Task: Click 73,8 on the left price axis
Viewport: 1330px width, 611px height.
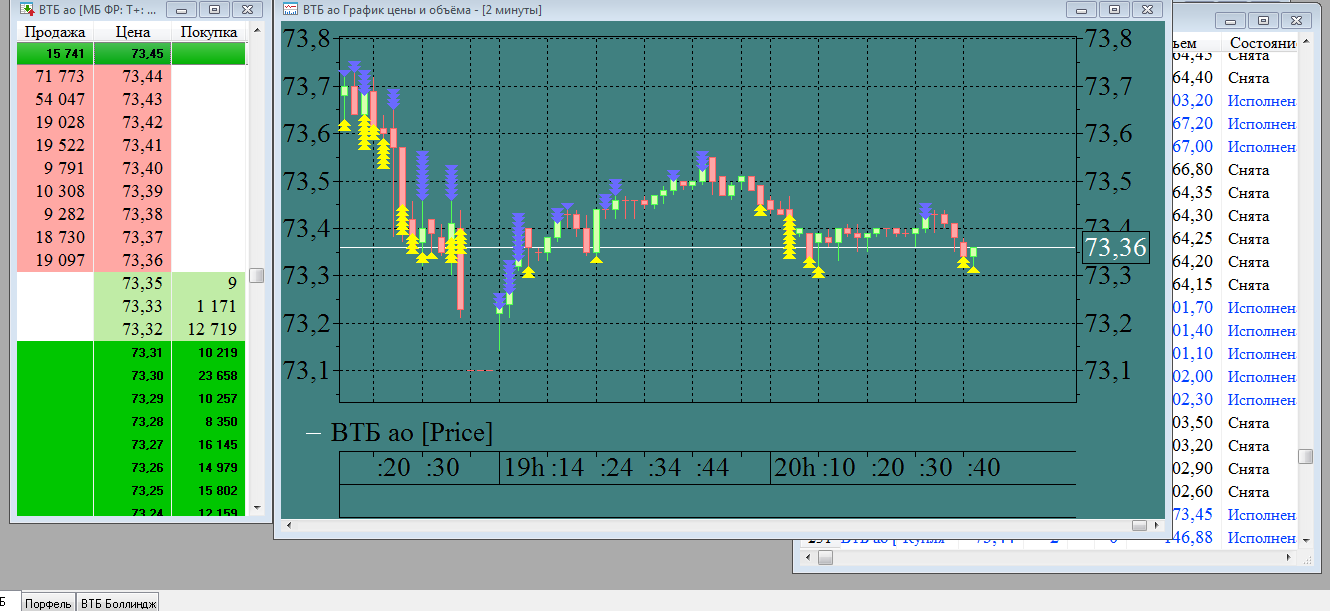Action: tap(307, 39)
